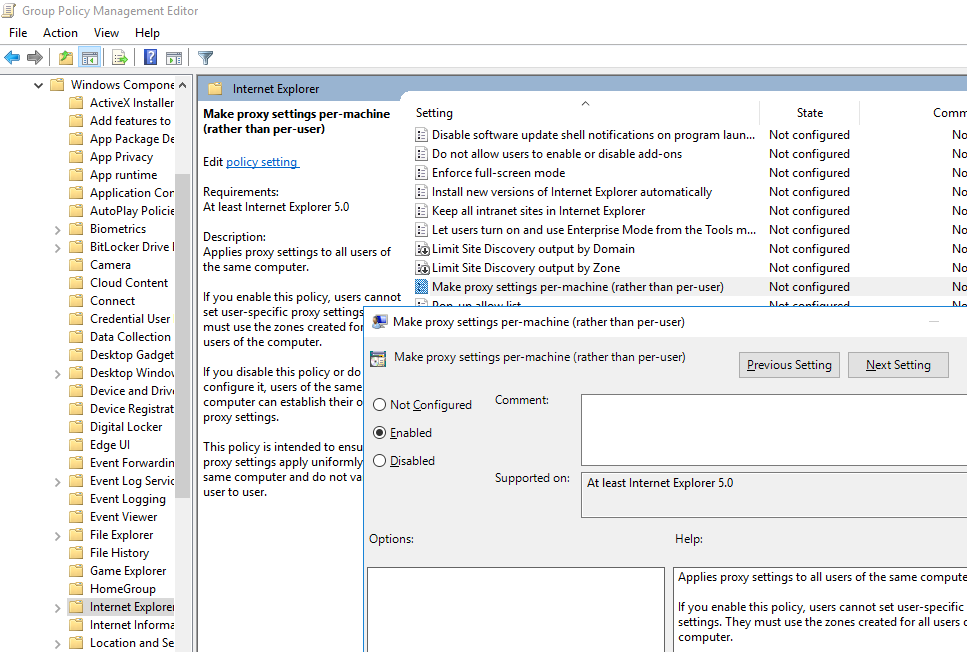967x652 pixels.
Task: Select the Disabled radio button
Action: [380, 461]
